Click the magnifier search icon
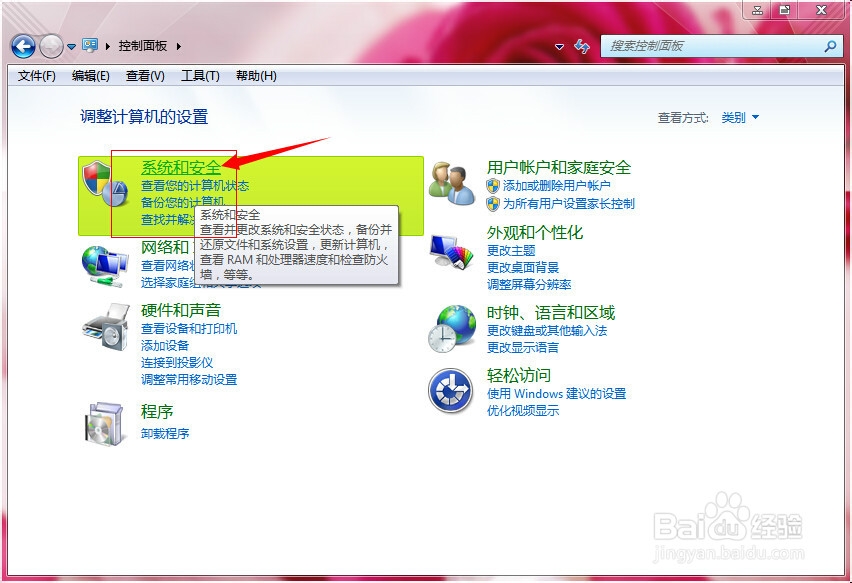The image size is (852, 583). coord(830,46)
